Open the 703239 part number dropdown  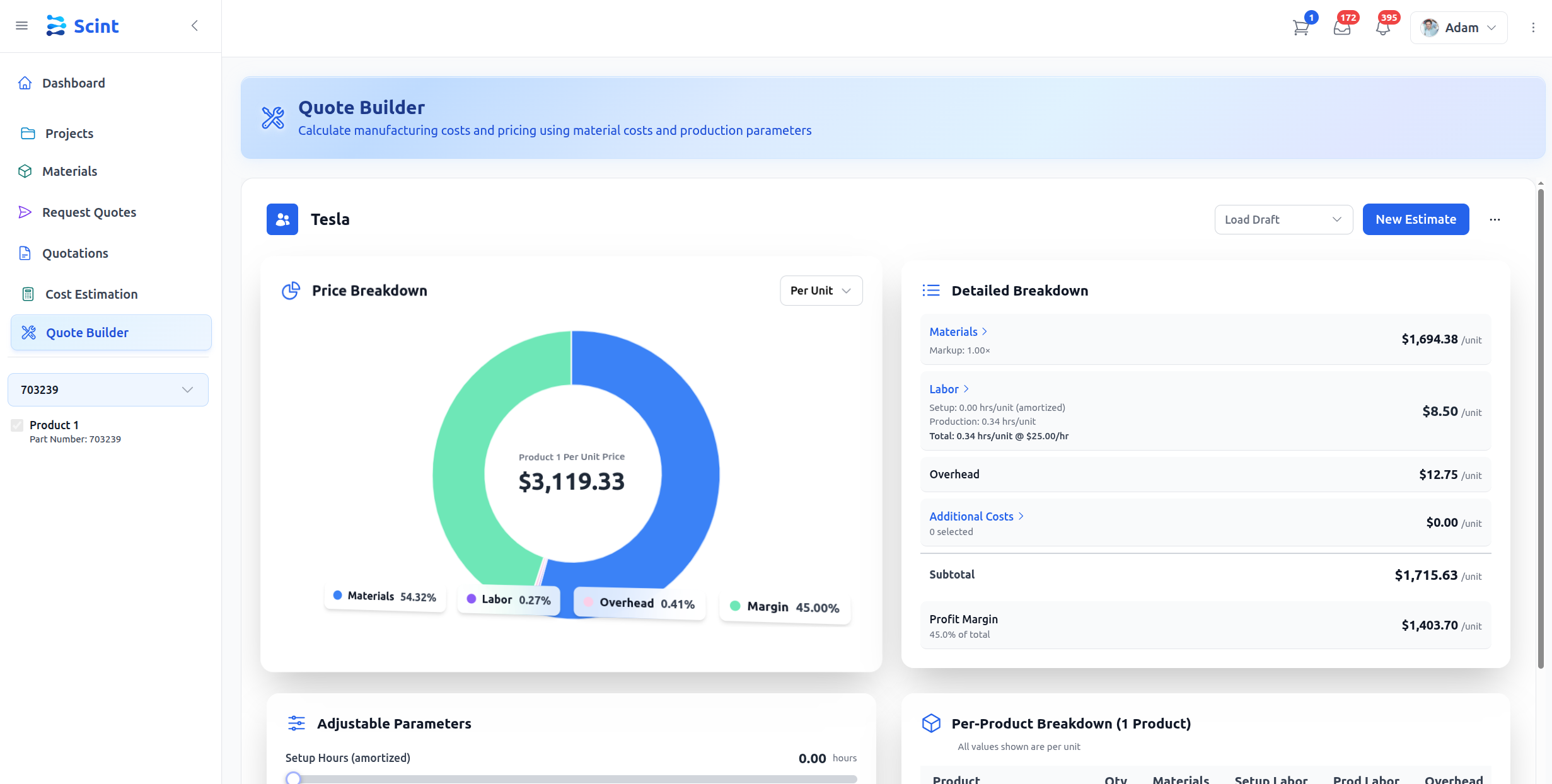(x=108, y=389)
